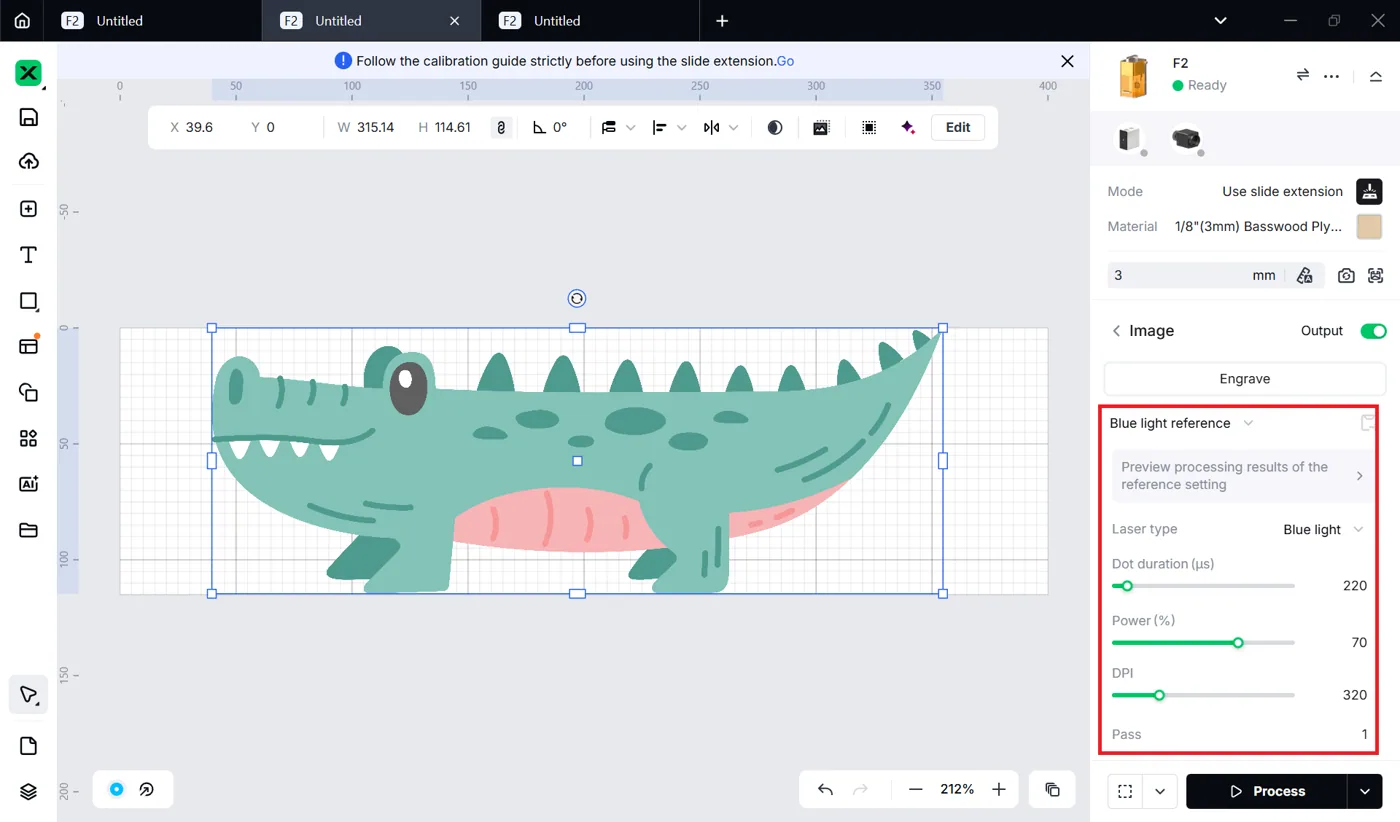Screen dimensions: 1400x822
Task: Click the Engrave button
Action: 1245,379
